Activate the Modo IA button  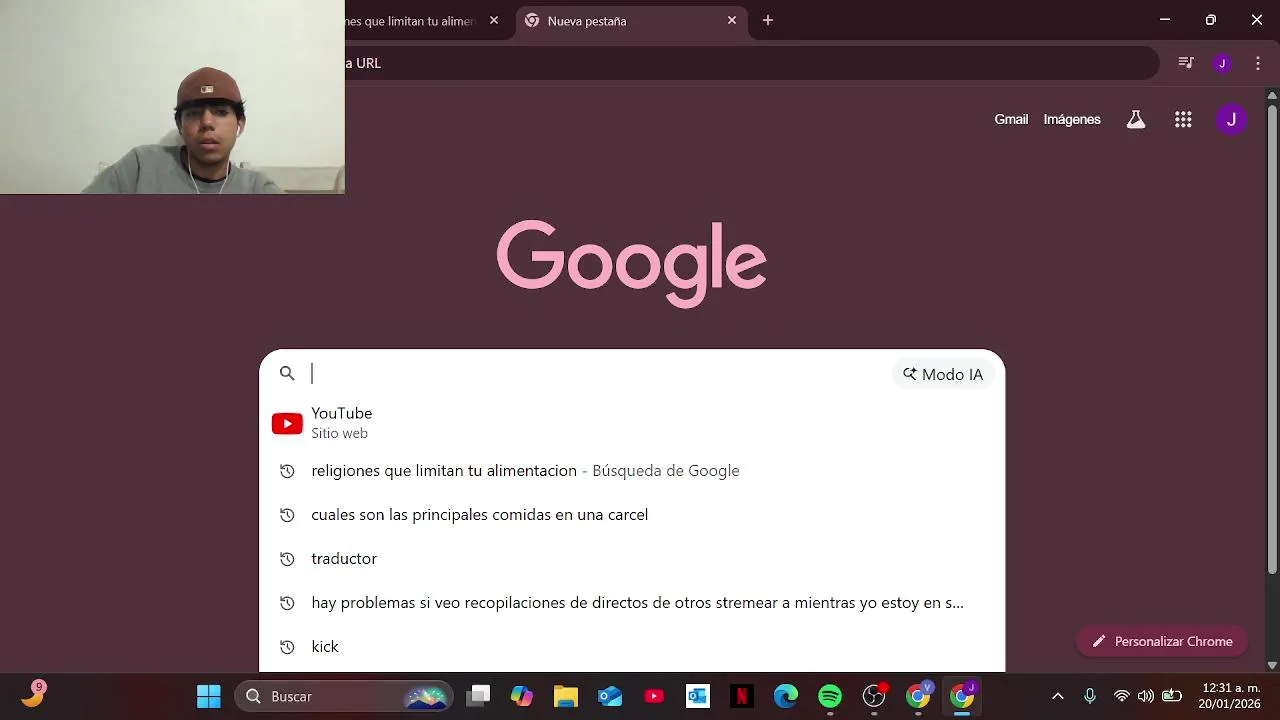point(943,374)
